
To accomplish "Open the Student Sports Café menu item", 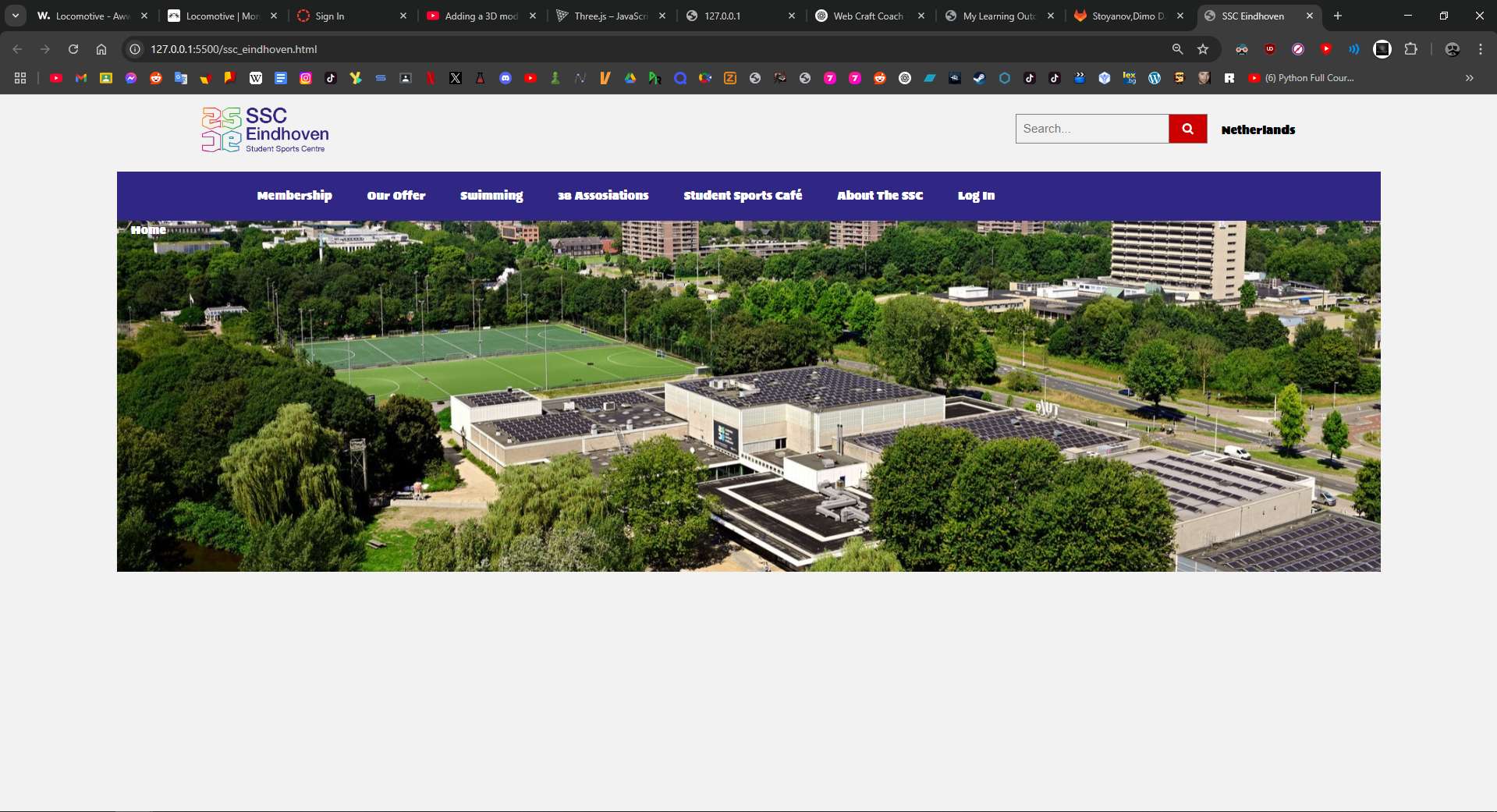I will pyautogui.click(x=743, y=196).
